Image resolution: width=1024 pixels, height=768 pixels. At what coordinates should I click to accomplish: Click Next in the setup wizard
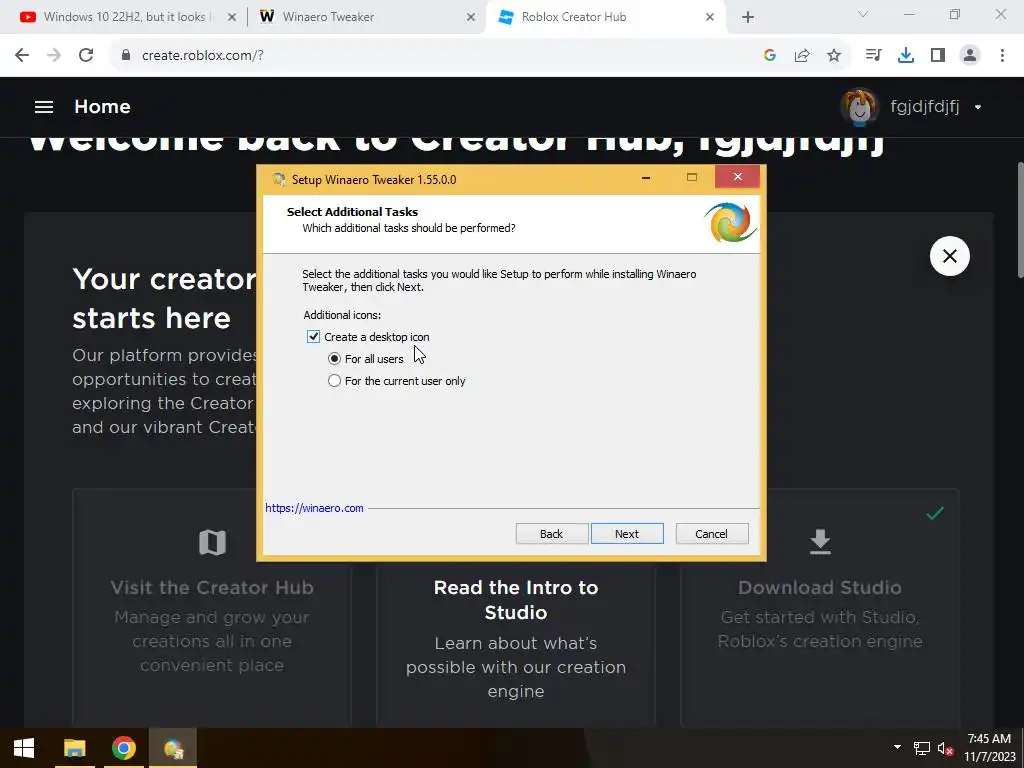tap(627, 534)
